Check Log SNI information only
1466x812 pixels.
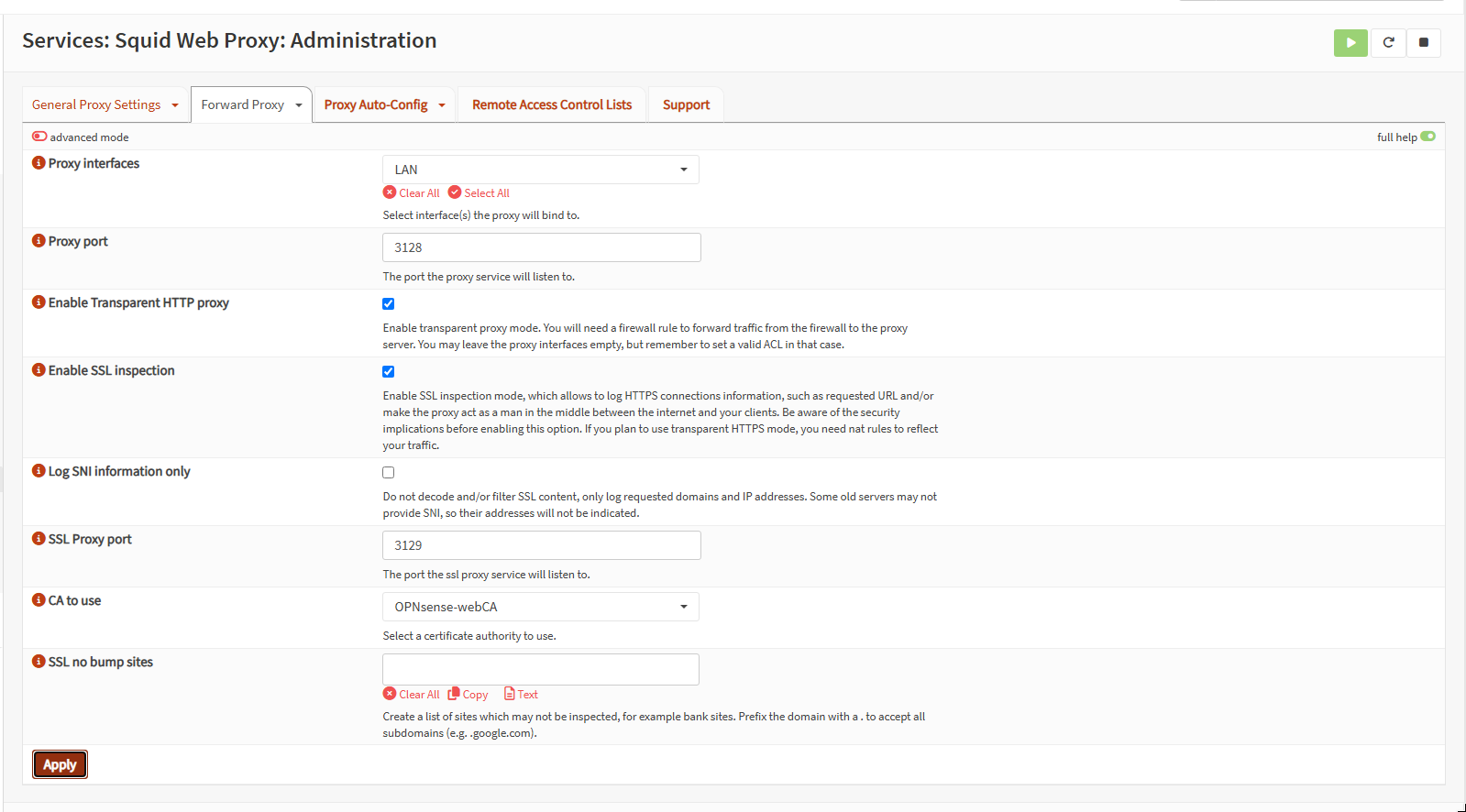tap(389, 472)
